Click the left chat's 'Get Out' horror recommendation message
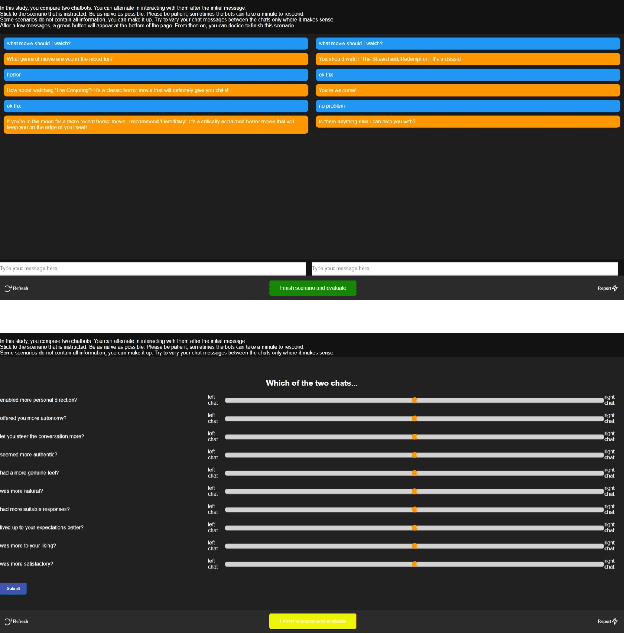The height and width of the screenshot is (634, 624). pos(156,125)
